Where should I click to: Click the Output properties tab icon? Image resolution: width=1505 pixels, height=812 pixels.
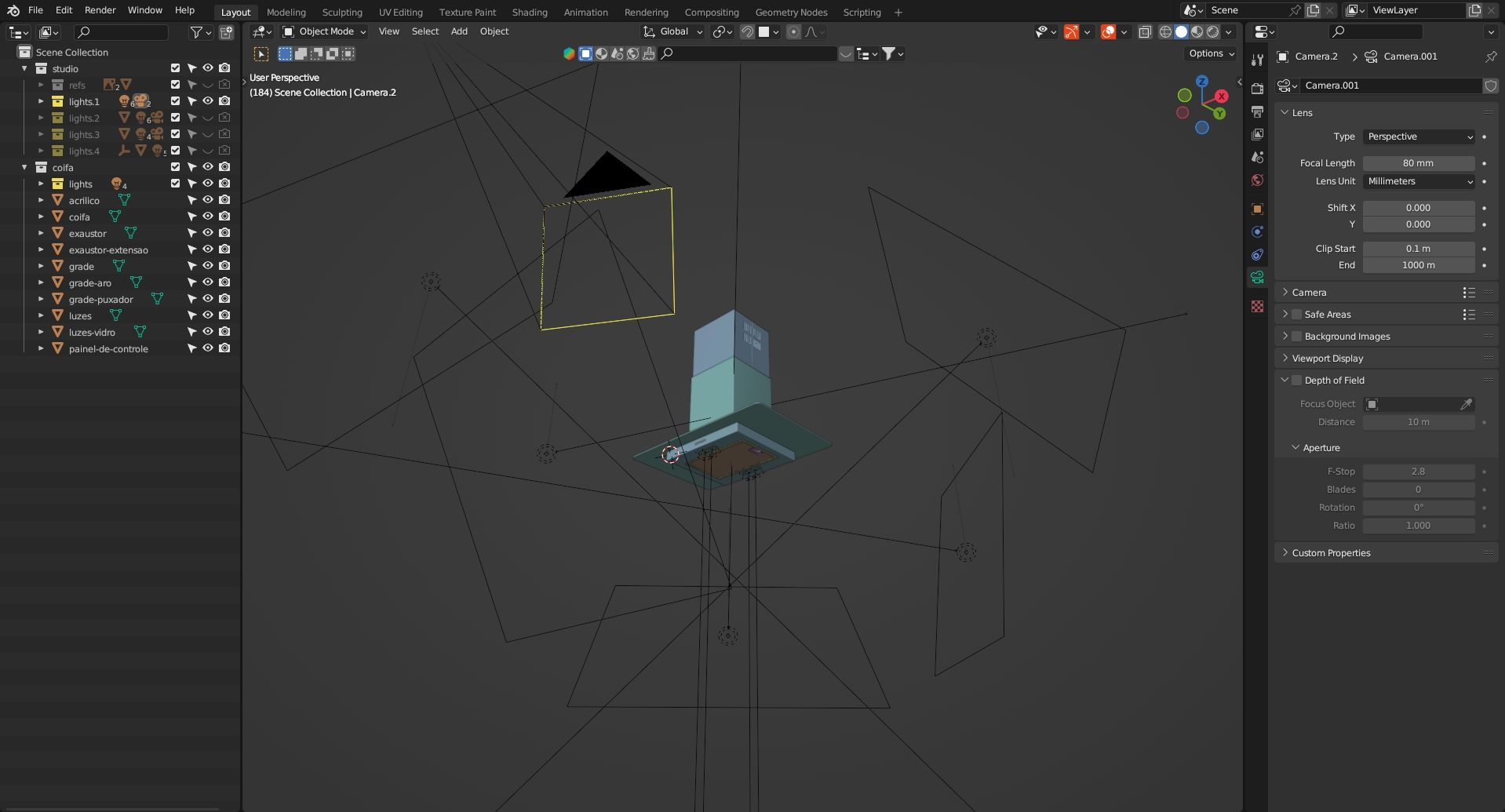1257,111
